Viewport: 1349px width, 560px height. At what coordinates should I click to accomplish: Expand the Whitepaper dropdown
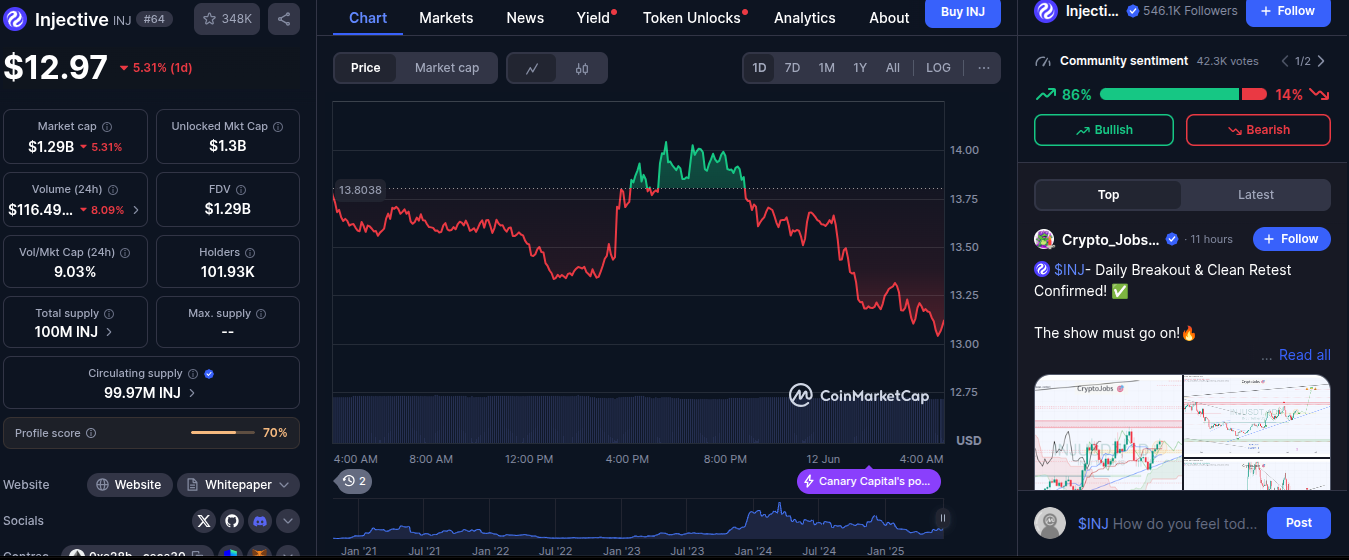point(238,485)
